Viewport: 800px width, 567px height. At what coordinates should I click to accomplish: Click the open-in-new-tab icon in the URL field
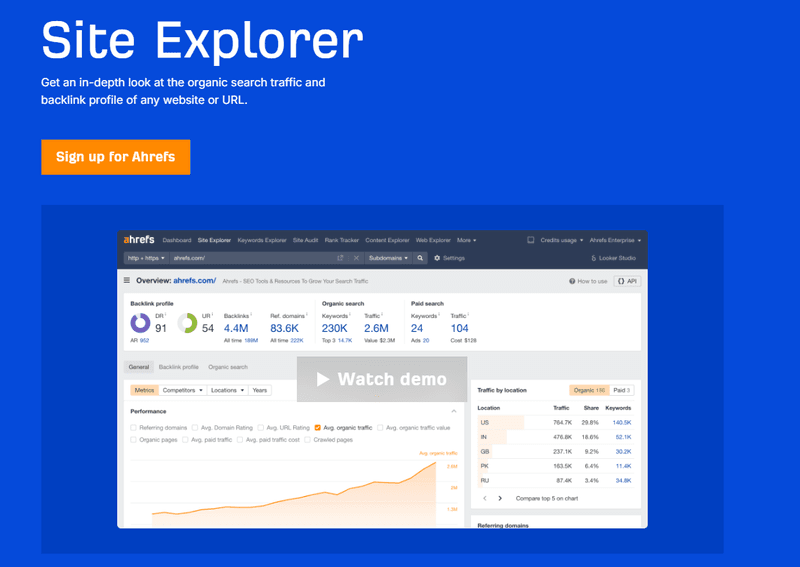point(340,258)
